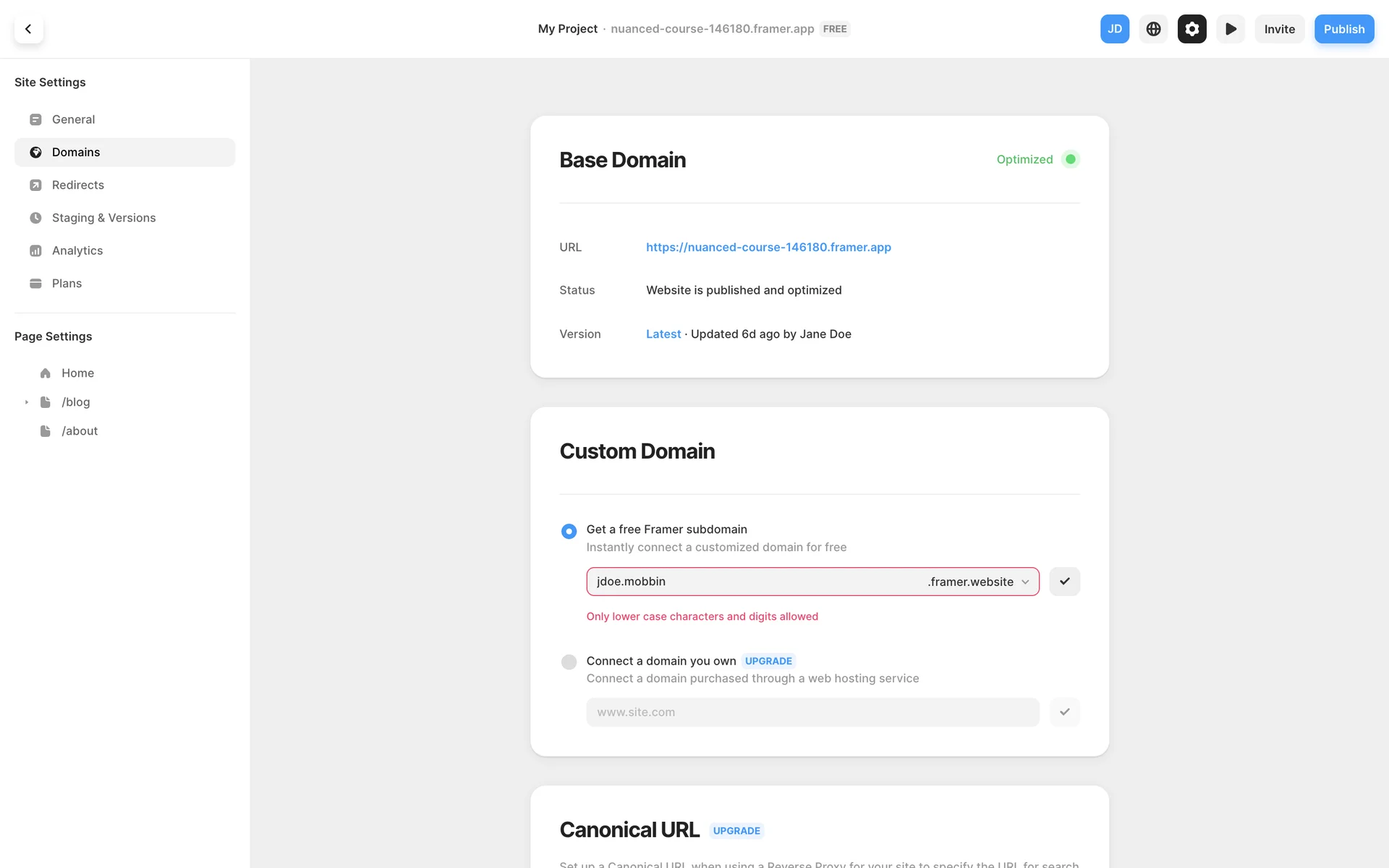Click the Publish button
1389x868 pixels.
pos(1343,29)
